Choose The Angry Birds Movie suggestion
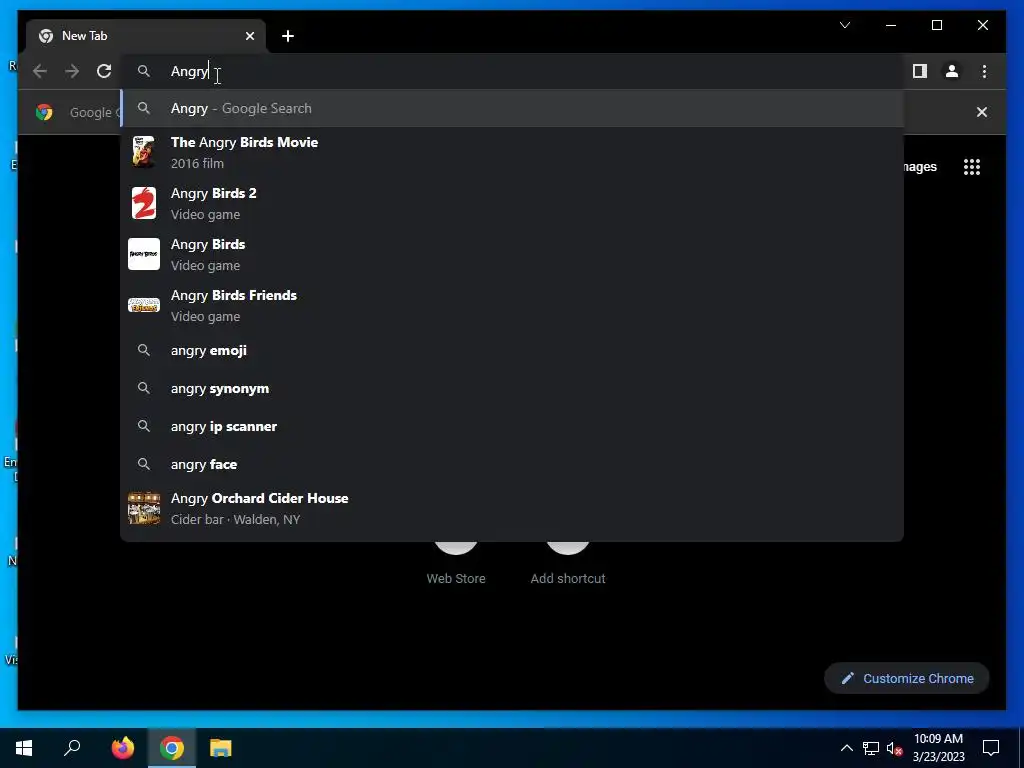Image resolution: width=1024 pixels, height=768 pixels. click(x=512, y=152)
